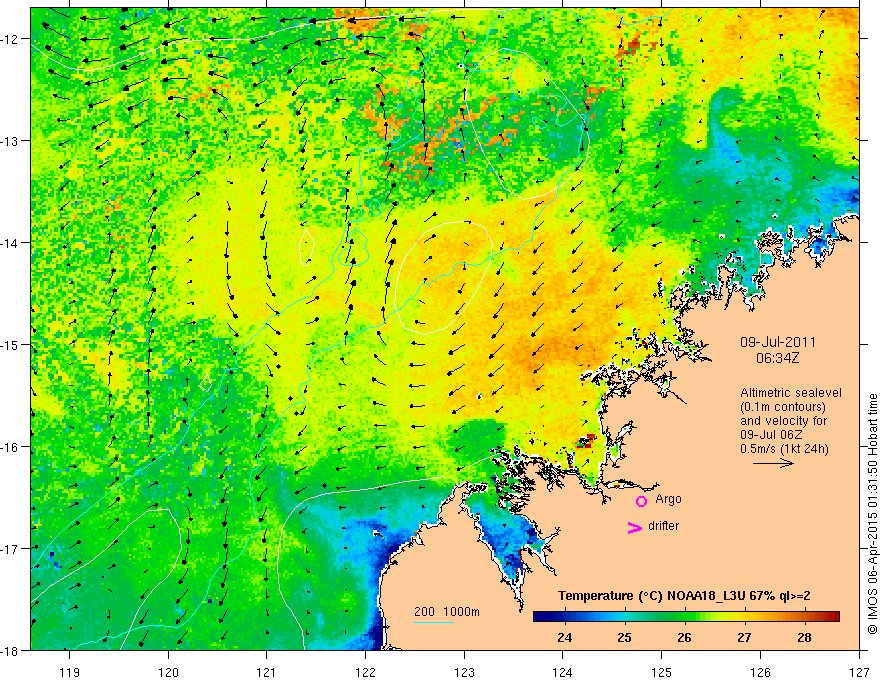Click the time label 06:34Z

click(777, 358)
